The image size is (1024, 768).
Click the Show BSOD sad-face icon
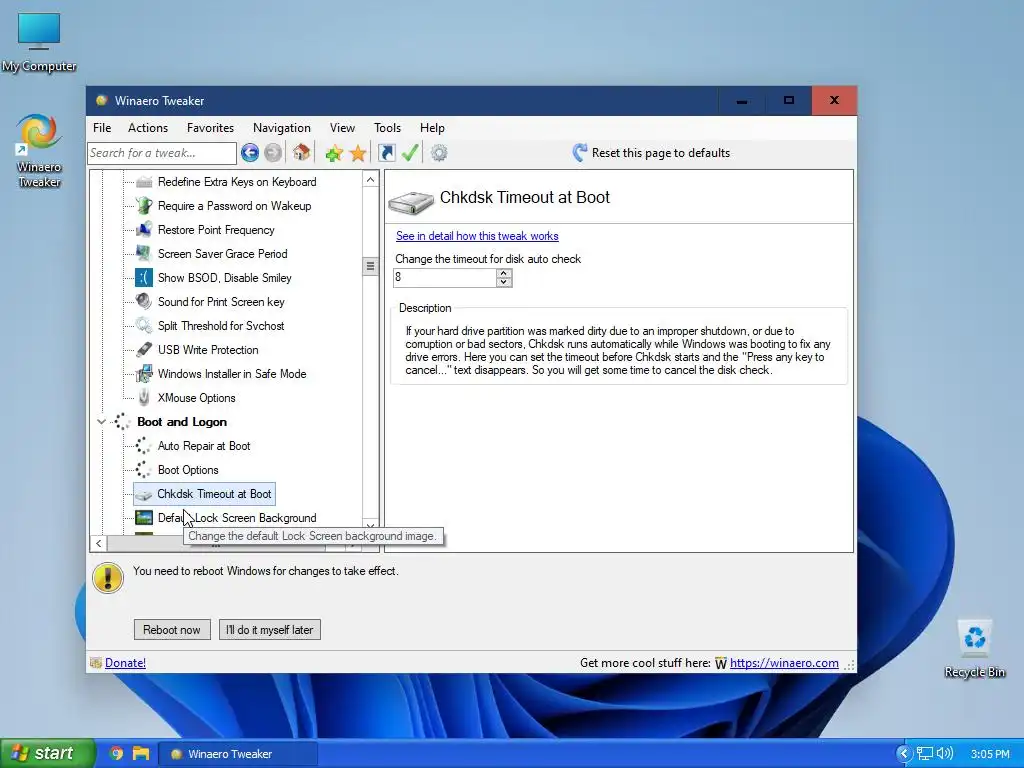pyautogui.click(x=144, y=278)
